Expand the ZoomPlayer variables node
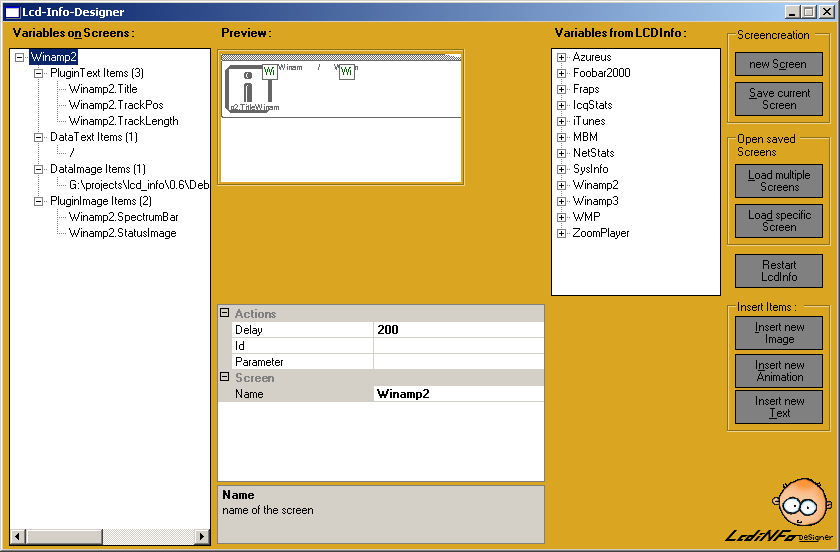 point(561,233)
